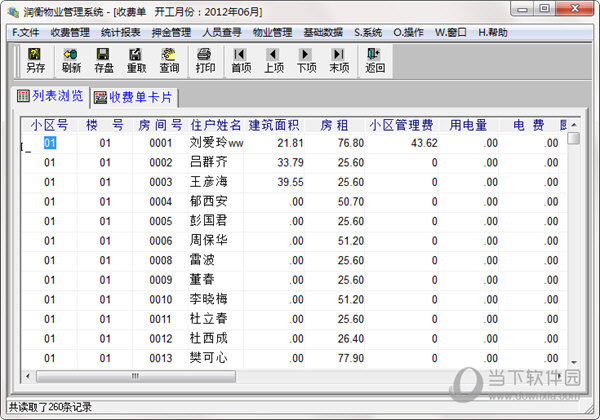Open the 收费管理 menu
Image resolution: width=600 pixels, height=420 pixels.
pyautogui.click(x=70, y=33)
